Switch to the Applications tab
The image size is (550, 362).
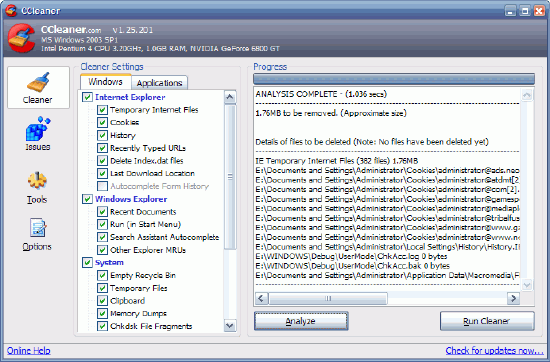160,83
